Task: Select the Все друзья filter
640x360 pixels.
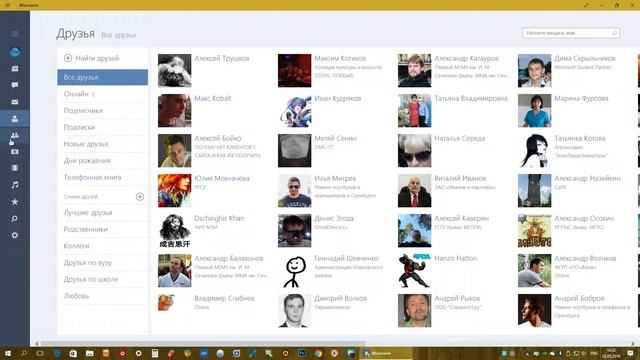Action: pos(102,77)
